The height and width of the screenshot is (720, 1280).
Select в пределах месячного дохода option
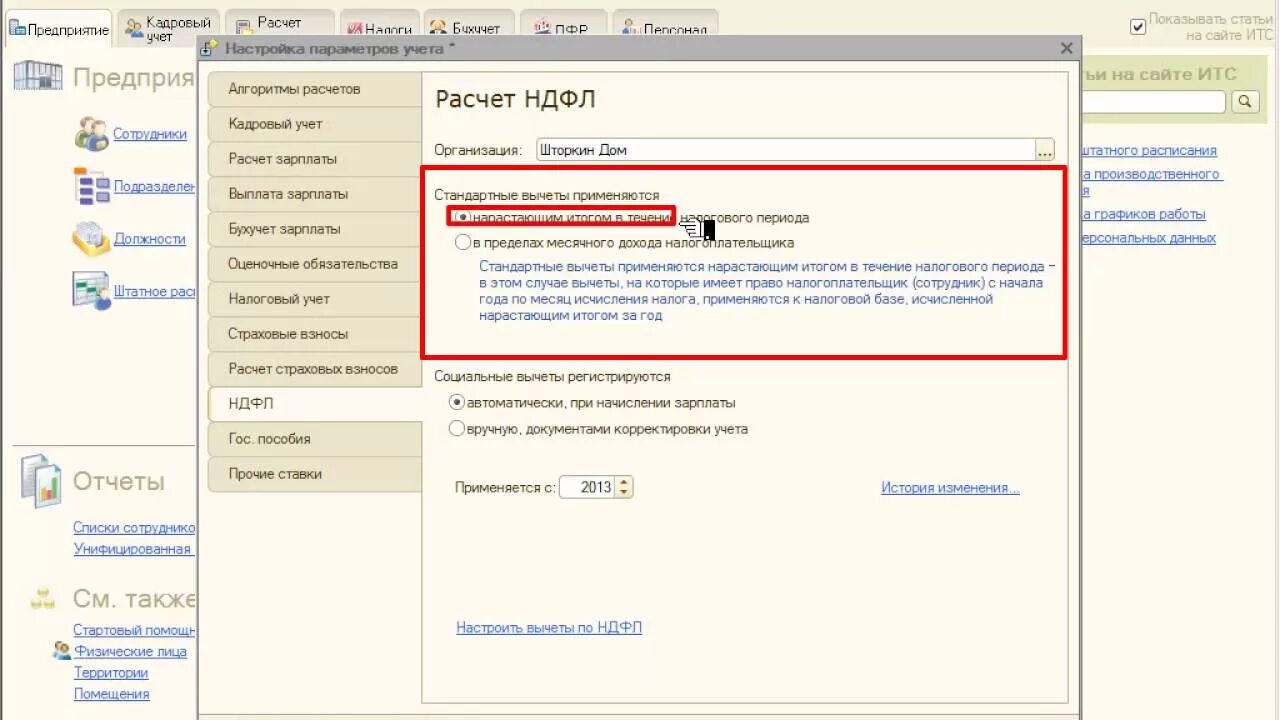click(462, 242)
